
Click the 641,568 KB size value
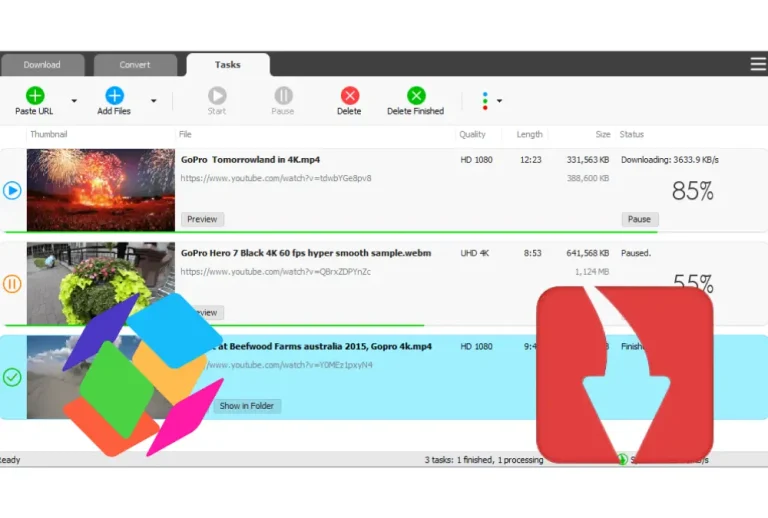click(588, 253)
